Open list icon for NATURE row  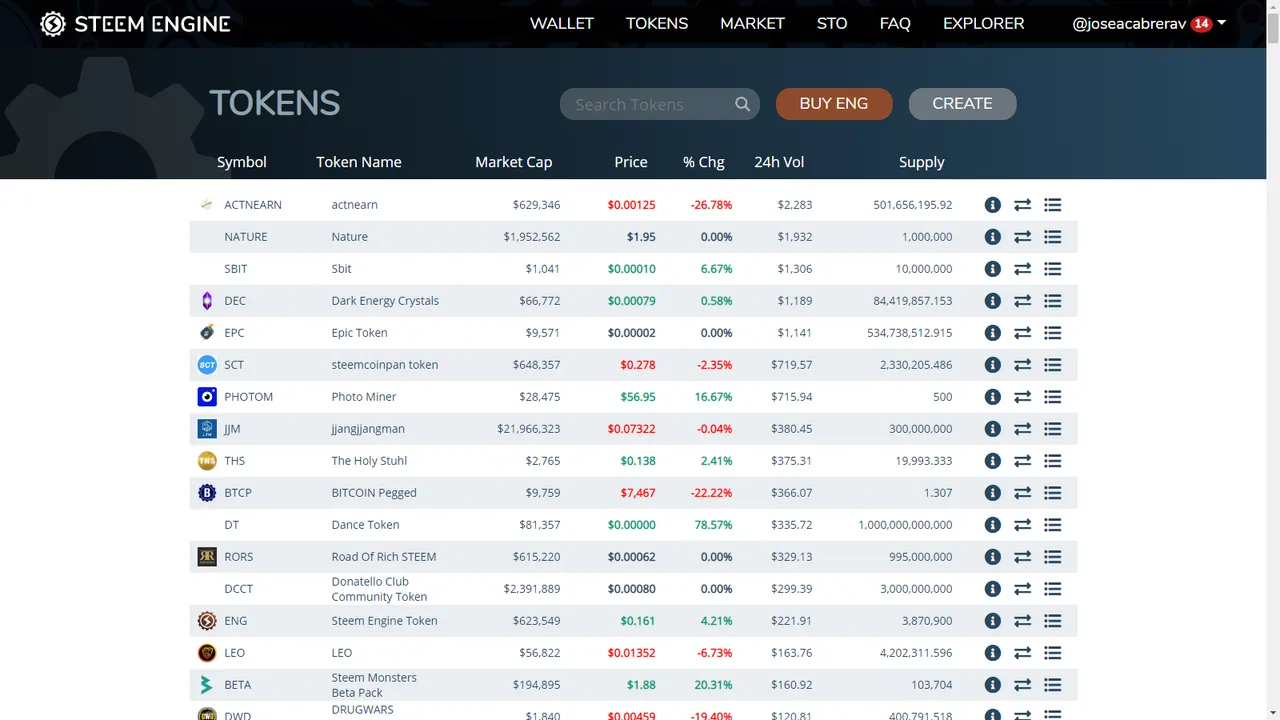[x=1052, y=237]
